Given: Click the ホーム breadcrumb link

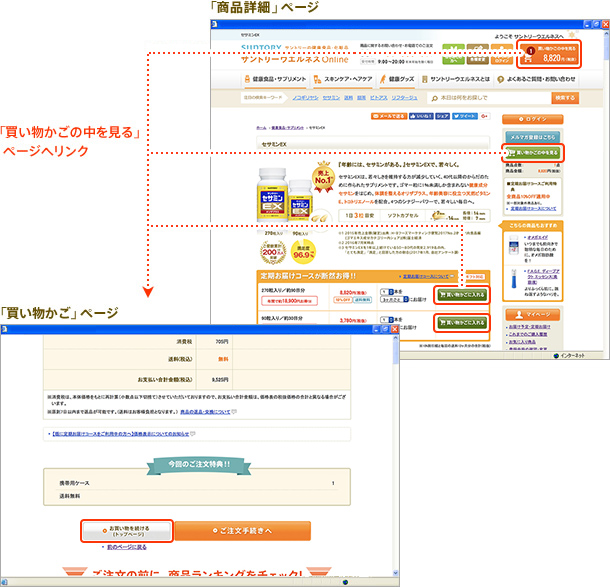Looking at the screenshot, I should point(261,128).
